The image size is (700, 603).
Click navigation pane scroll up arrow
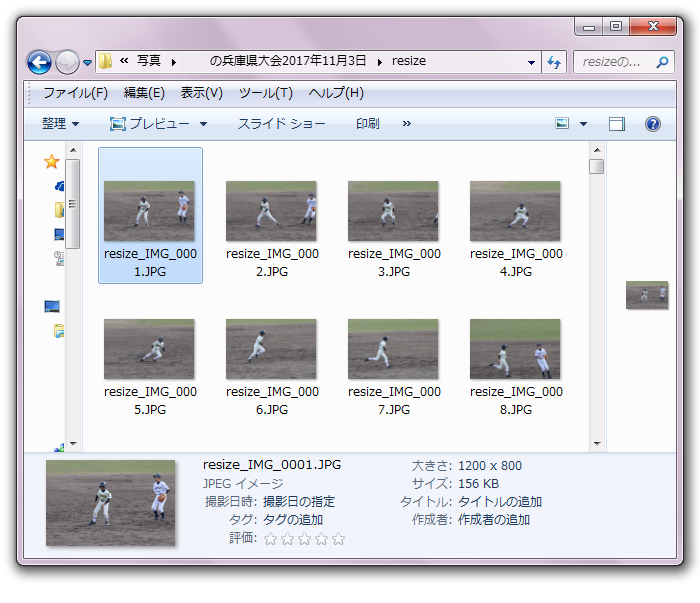click(x=73, y=150)
